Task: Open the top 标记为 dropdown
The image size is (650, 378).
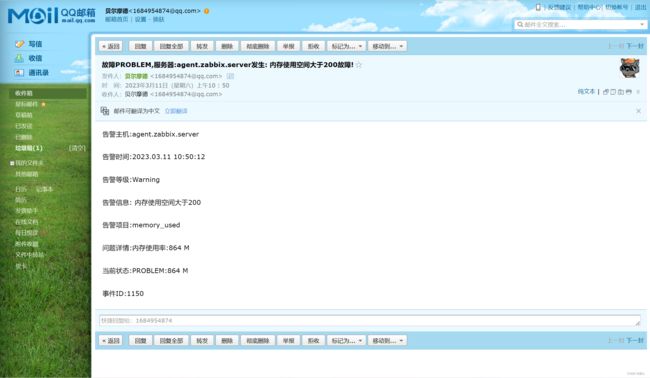Action: click(x=347, y=46)
